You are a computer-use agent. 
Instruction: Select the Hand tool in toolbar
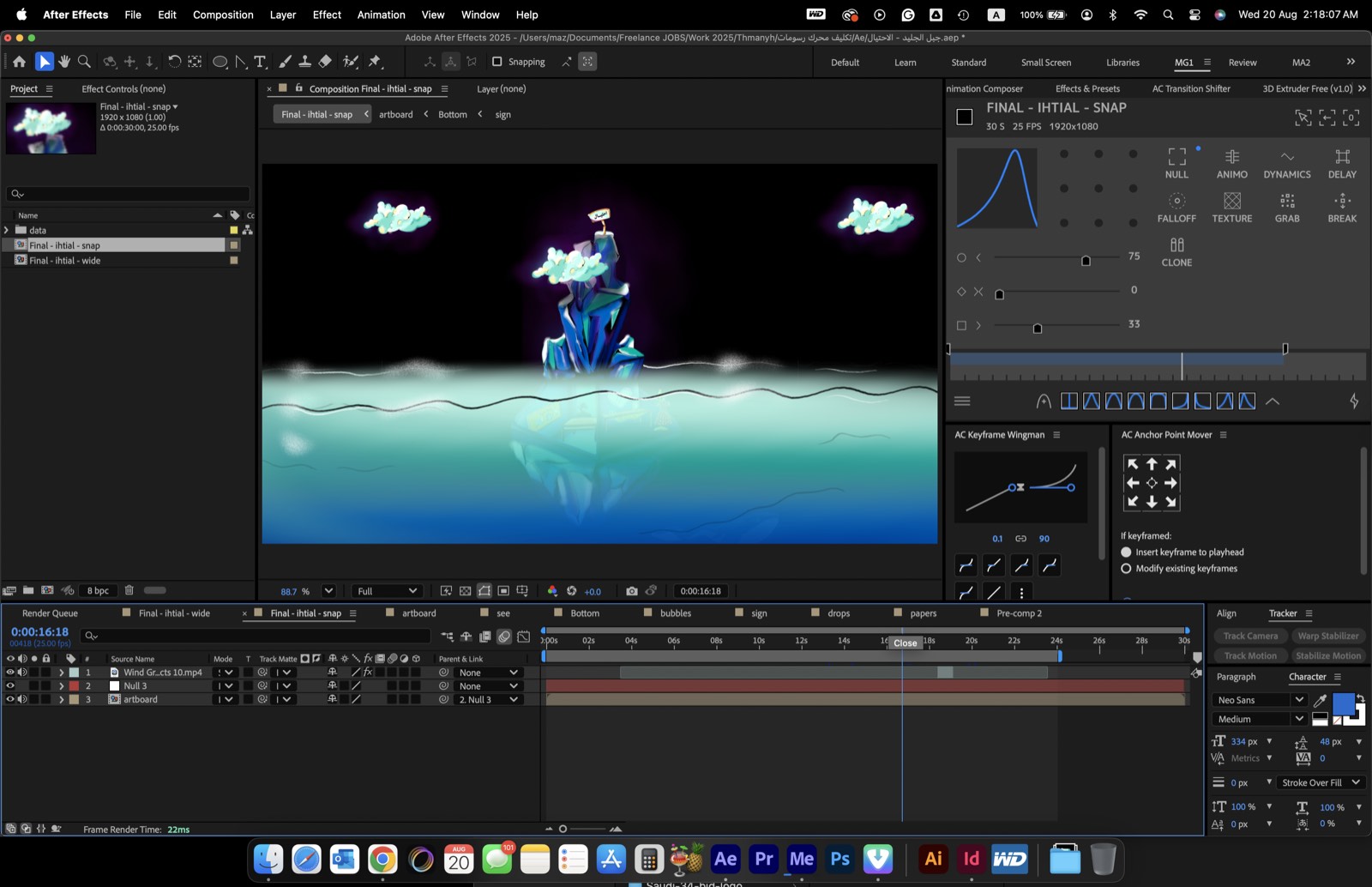pyautogui.click(x=64, y=62)
